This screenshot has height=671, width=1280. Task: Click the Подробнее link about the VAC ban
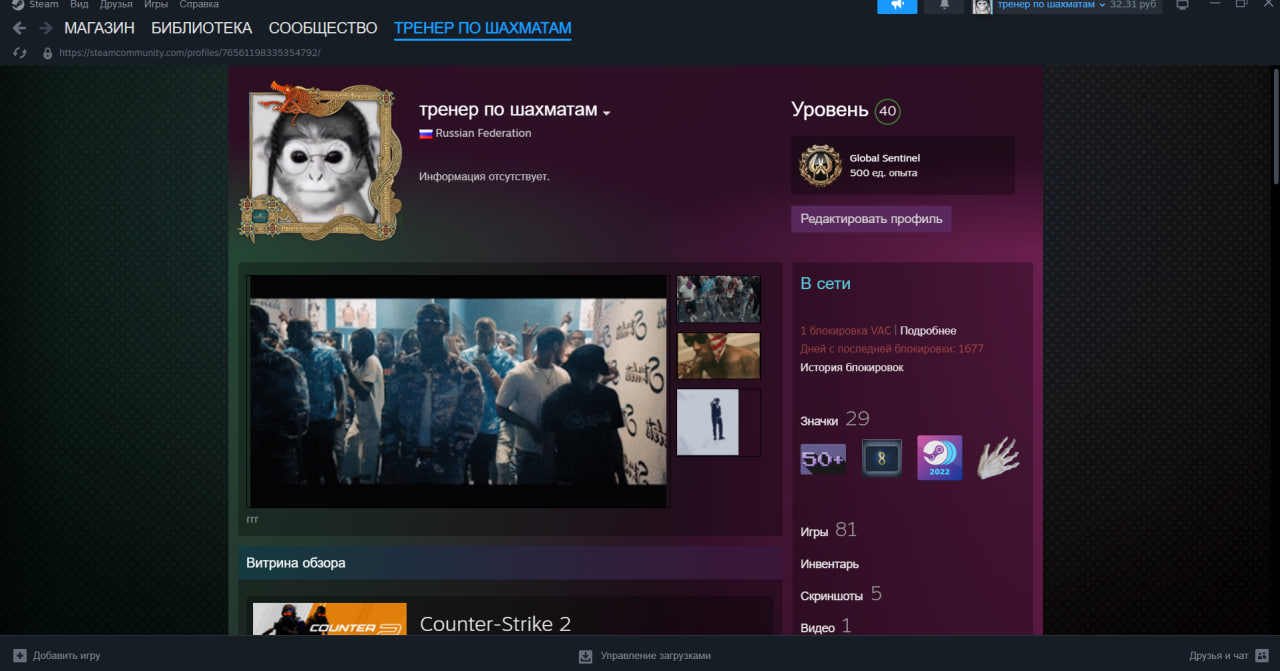(x=928, y=331)
